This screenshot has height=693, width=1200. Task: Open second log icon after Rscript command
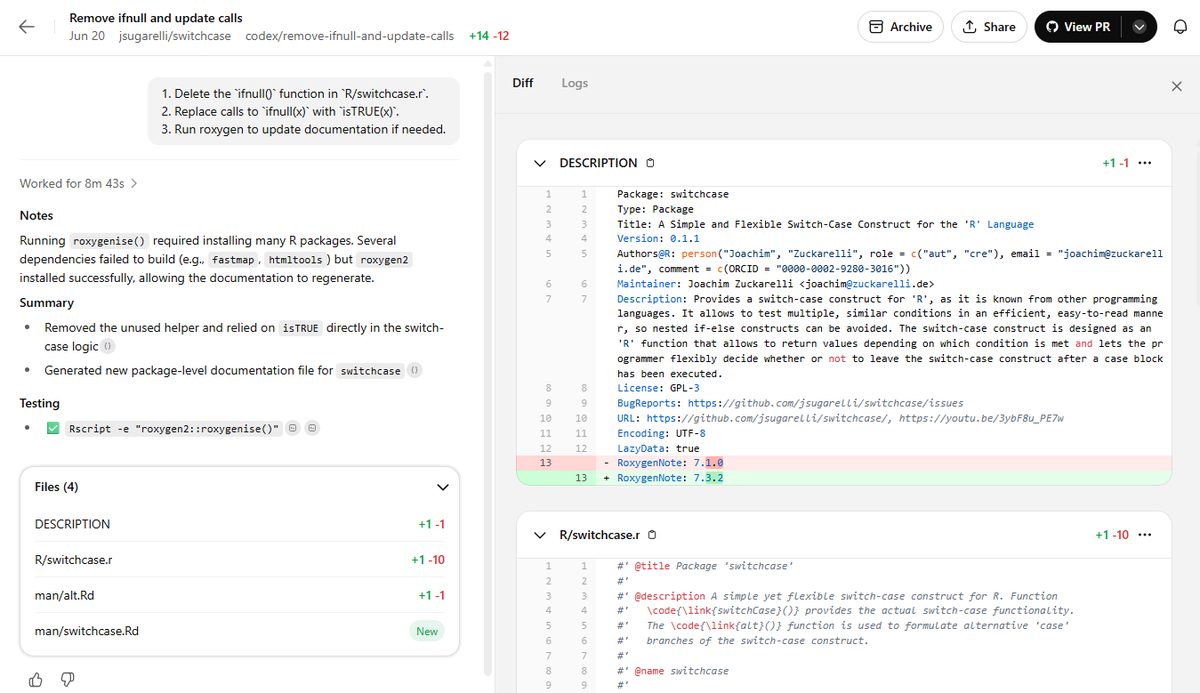pyautogui.click(x=312, y=428)
